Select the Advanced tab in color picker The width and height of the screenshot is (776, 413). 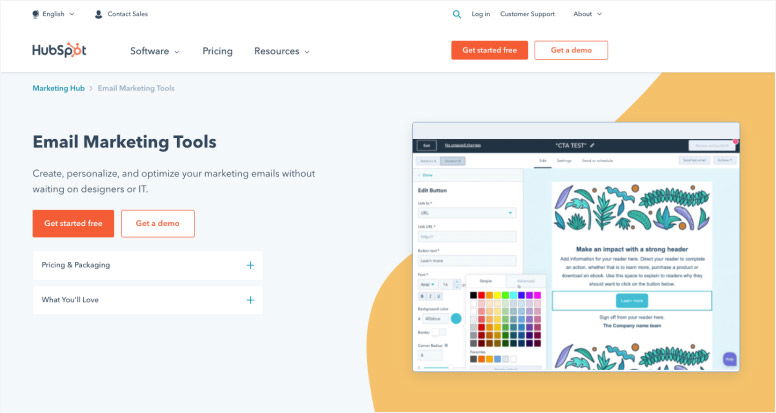point(526,281)
